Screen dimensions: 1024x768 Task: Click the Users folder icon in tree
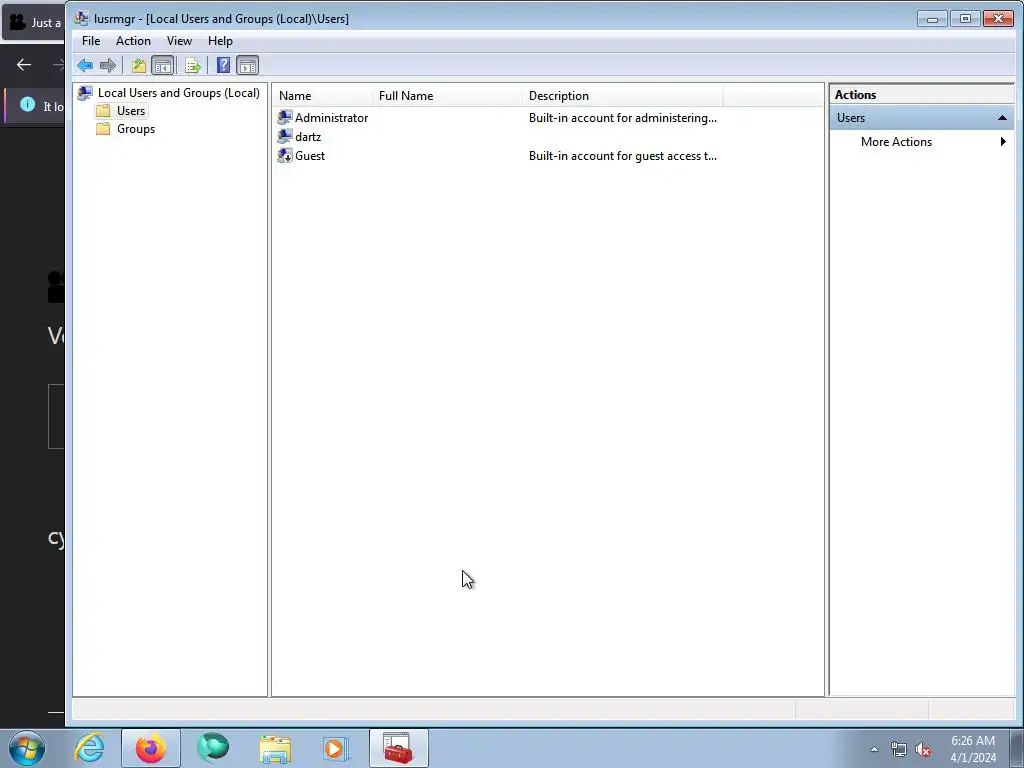[103, 111]
